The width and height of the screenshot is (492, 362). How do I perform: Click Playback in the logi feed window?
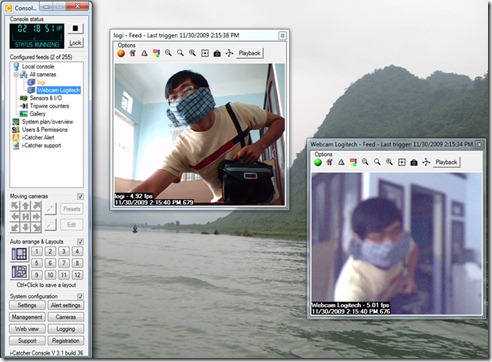pos(250,53)
